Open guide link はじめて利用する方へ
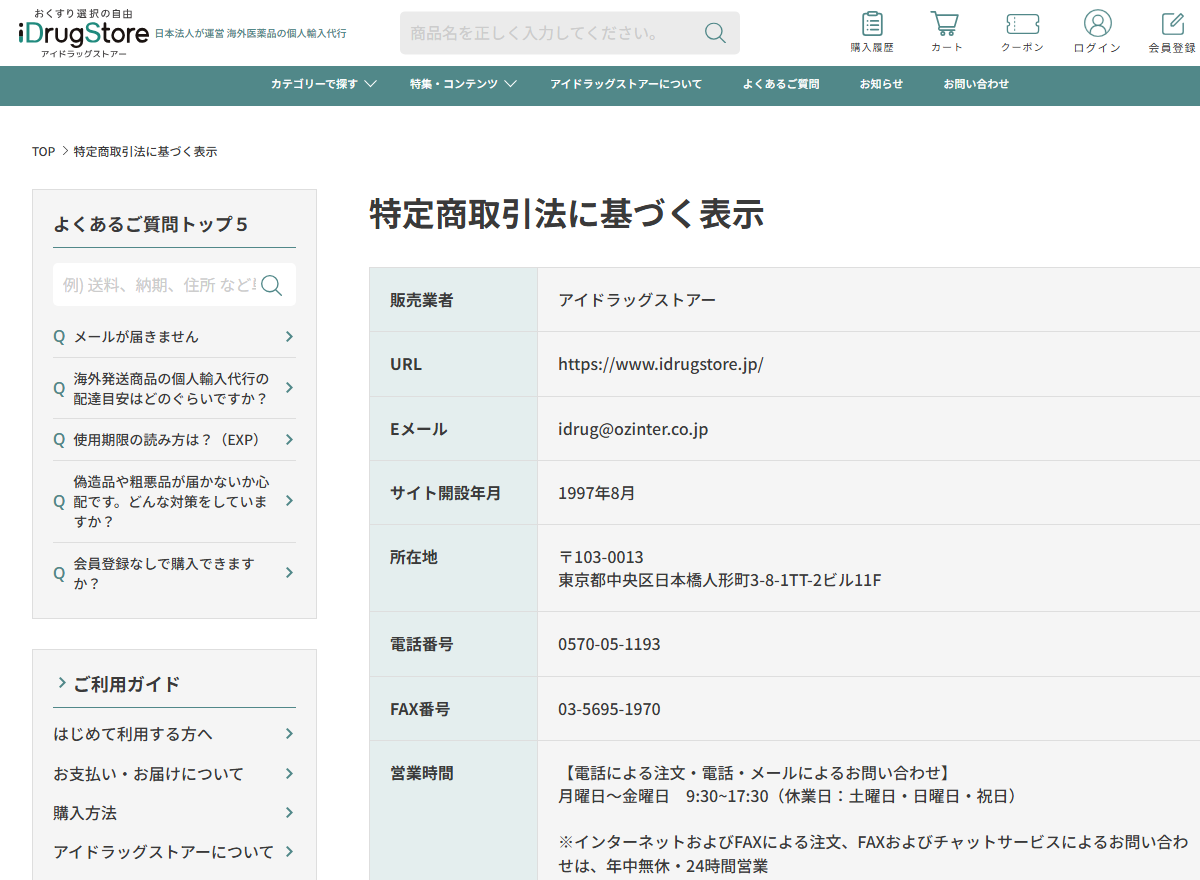Viewport: 1200px width, 880px height. click(133, 734)
